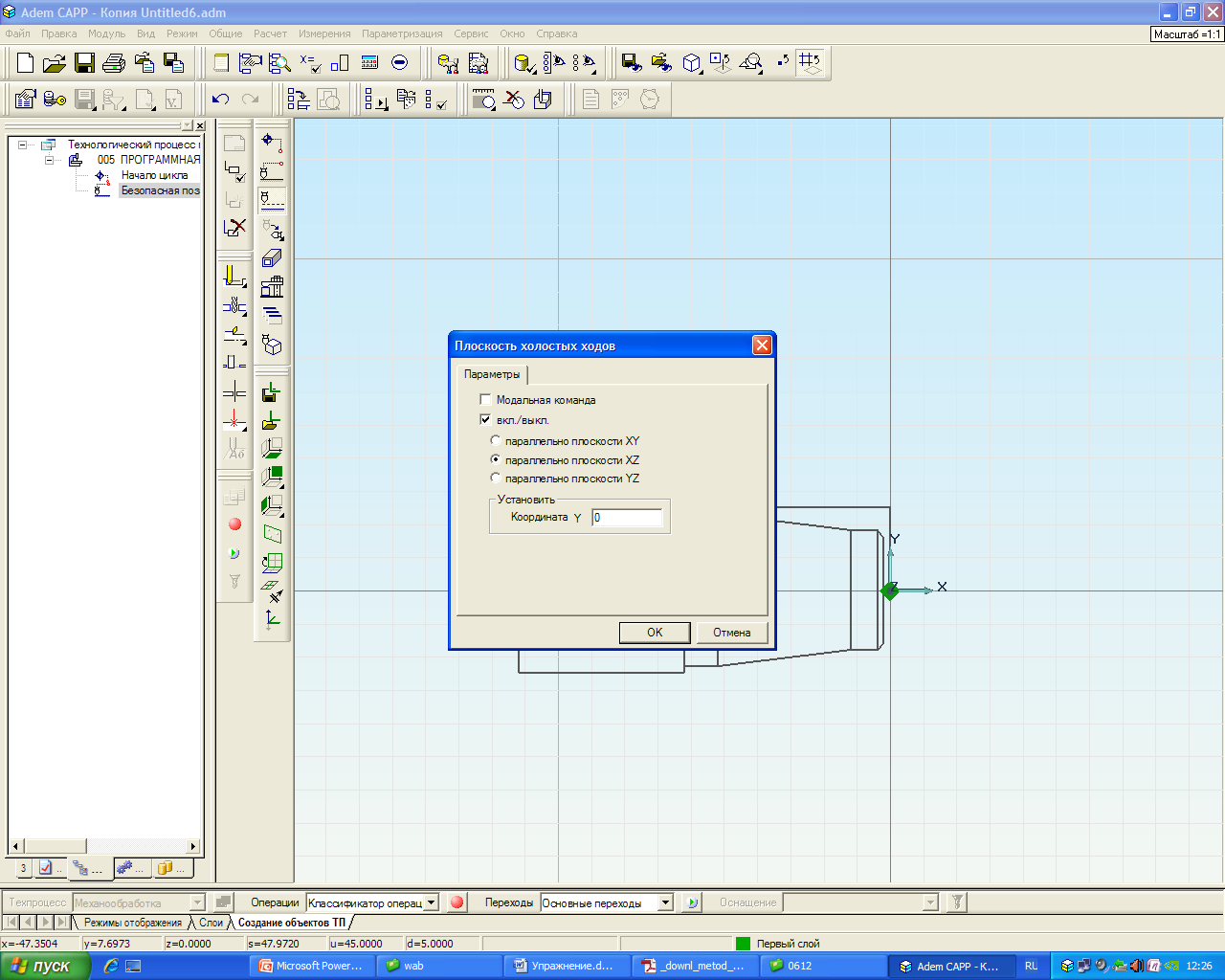Click the New document icon in toolbar
1225x980 pixels.
tap(26, 63)
